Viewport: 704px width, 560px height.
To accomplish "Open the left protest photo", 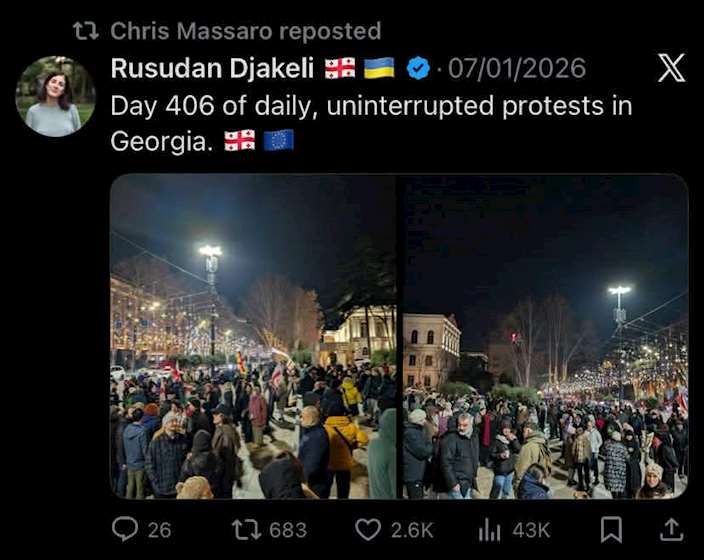I will click(x=253, y=336).
